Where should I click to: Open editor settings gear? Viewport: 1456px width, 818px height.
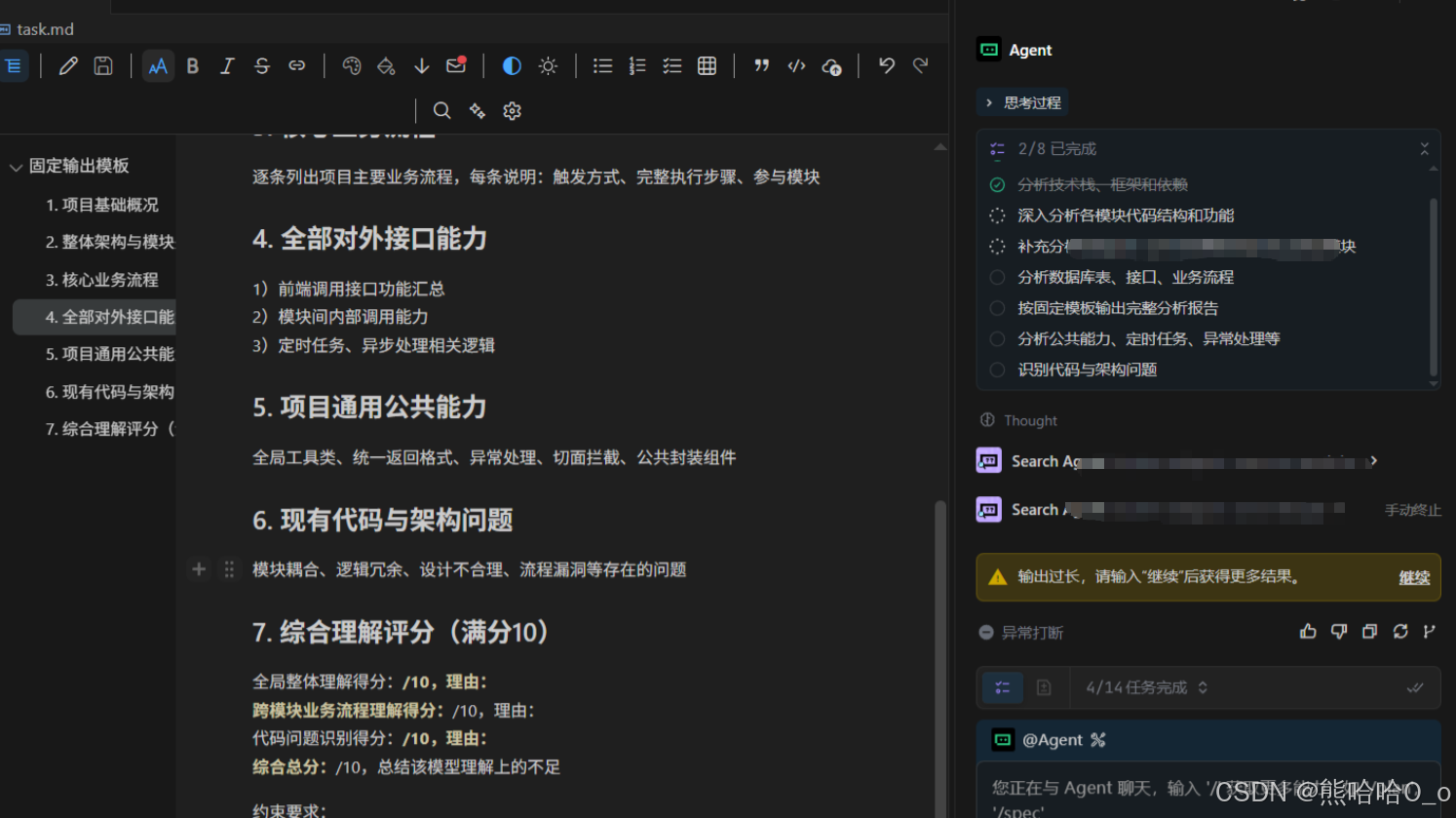pos(513,111)
